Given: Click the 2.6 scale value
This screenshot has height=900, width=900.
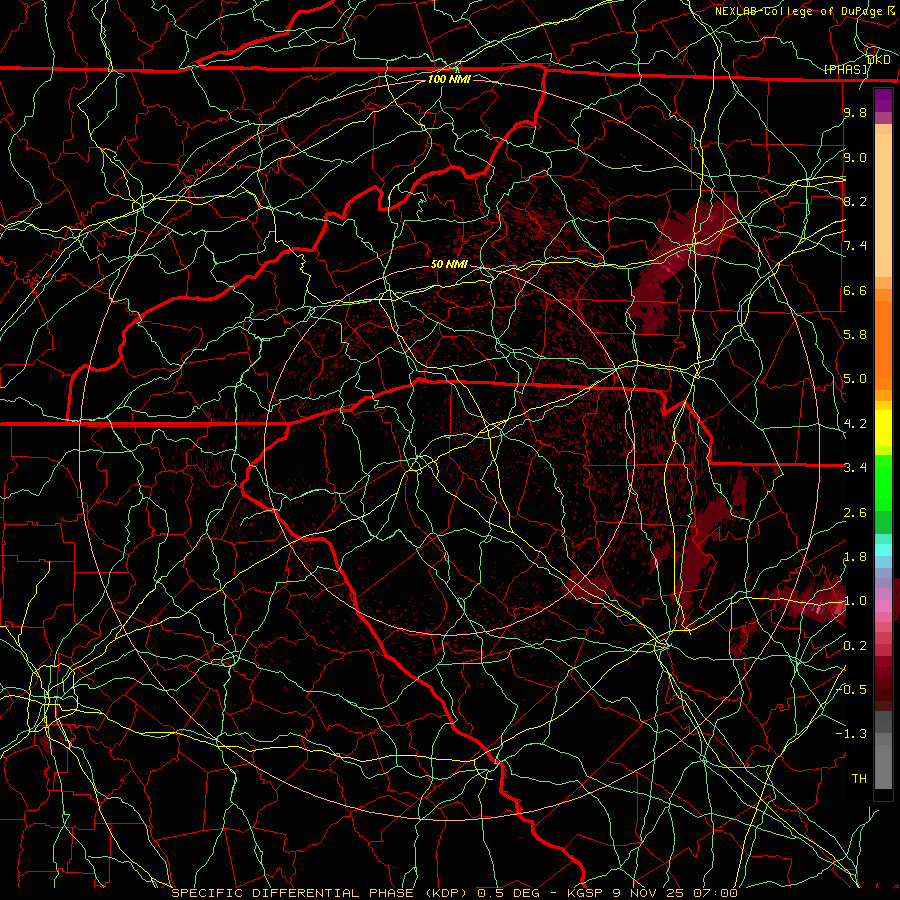Looking at the screenshot, I should click(855, 513).
